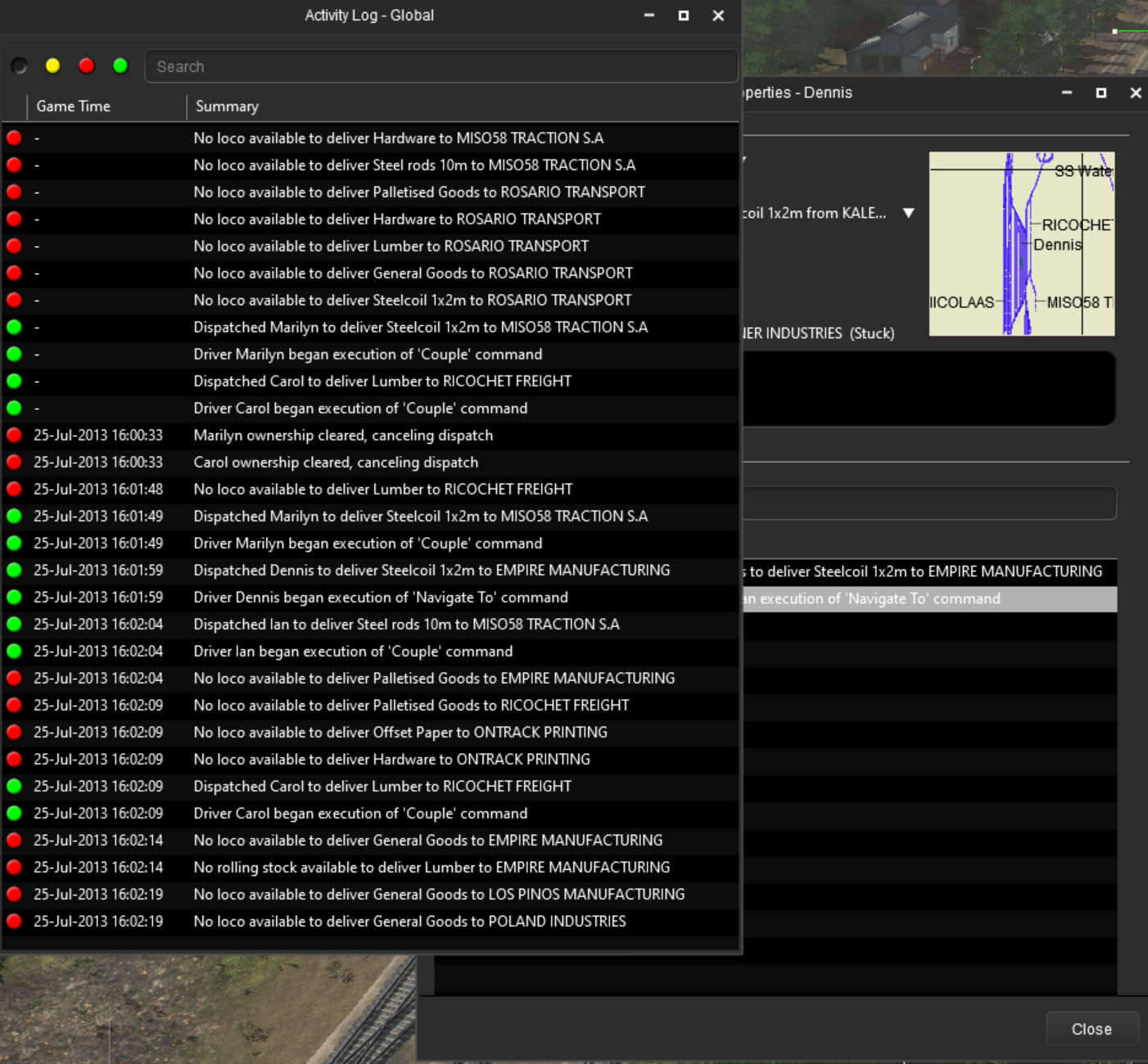
Task: Click red status dot of No rolling stock row
Action: point(14,868)
